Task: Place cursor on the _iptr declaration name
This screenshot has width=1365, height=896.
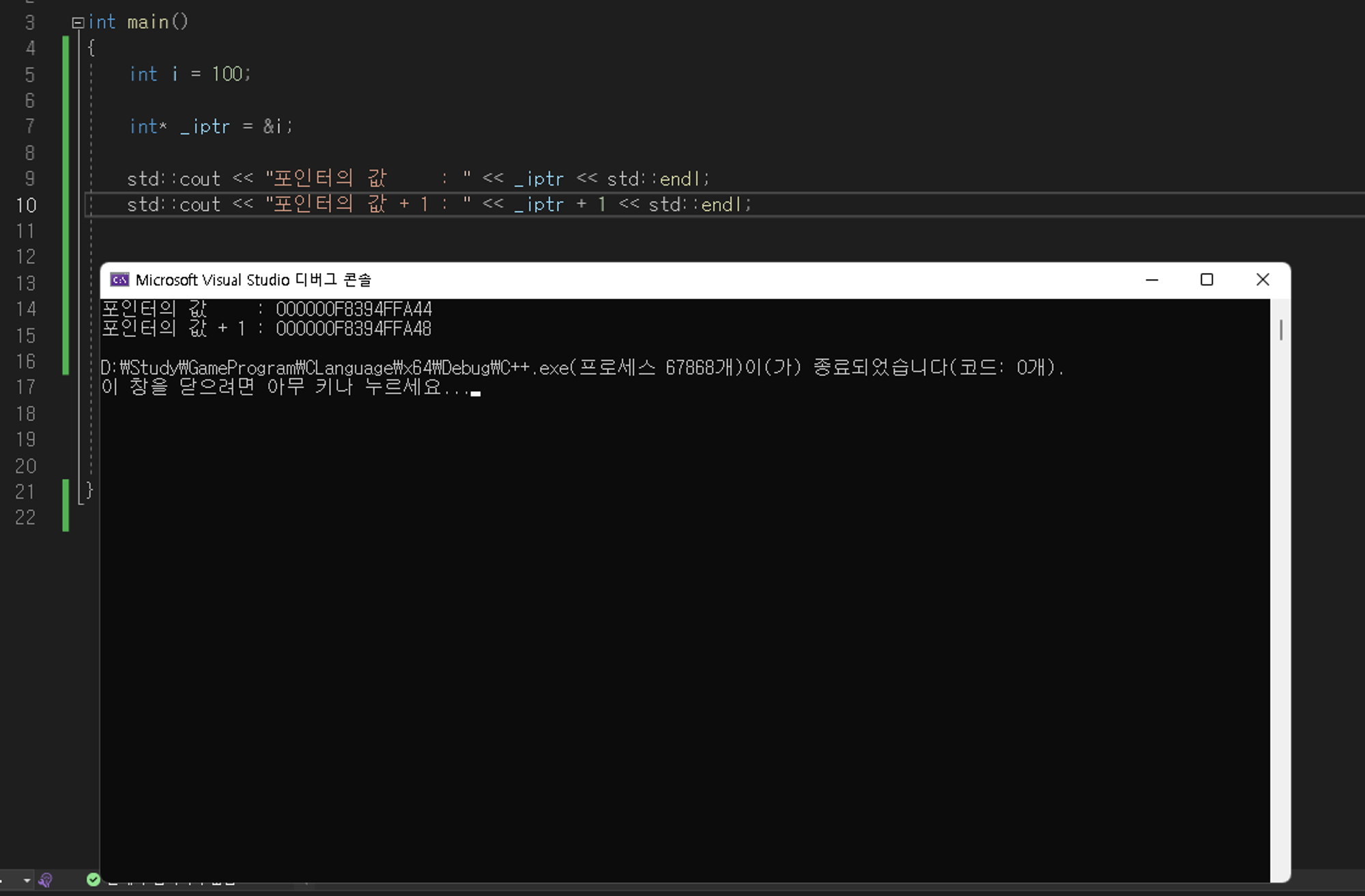Action: click(205, 127)
